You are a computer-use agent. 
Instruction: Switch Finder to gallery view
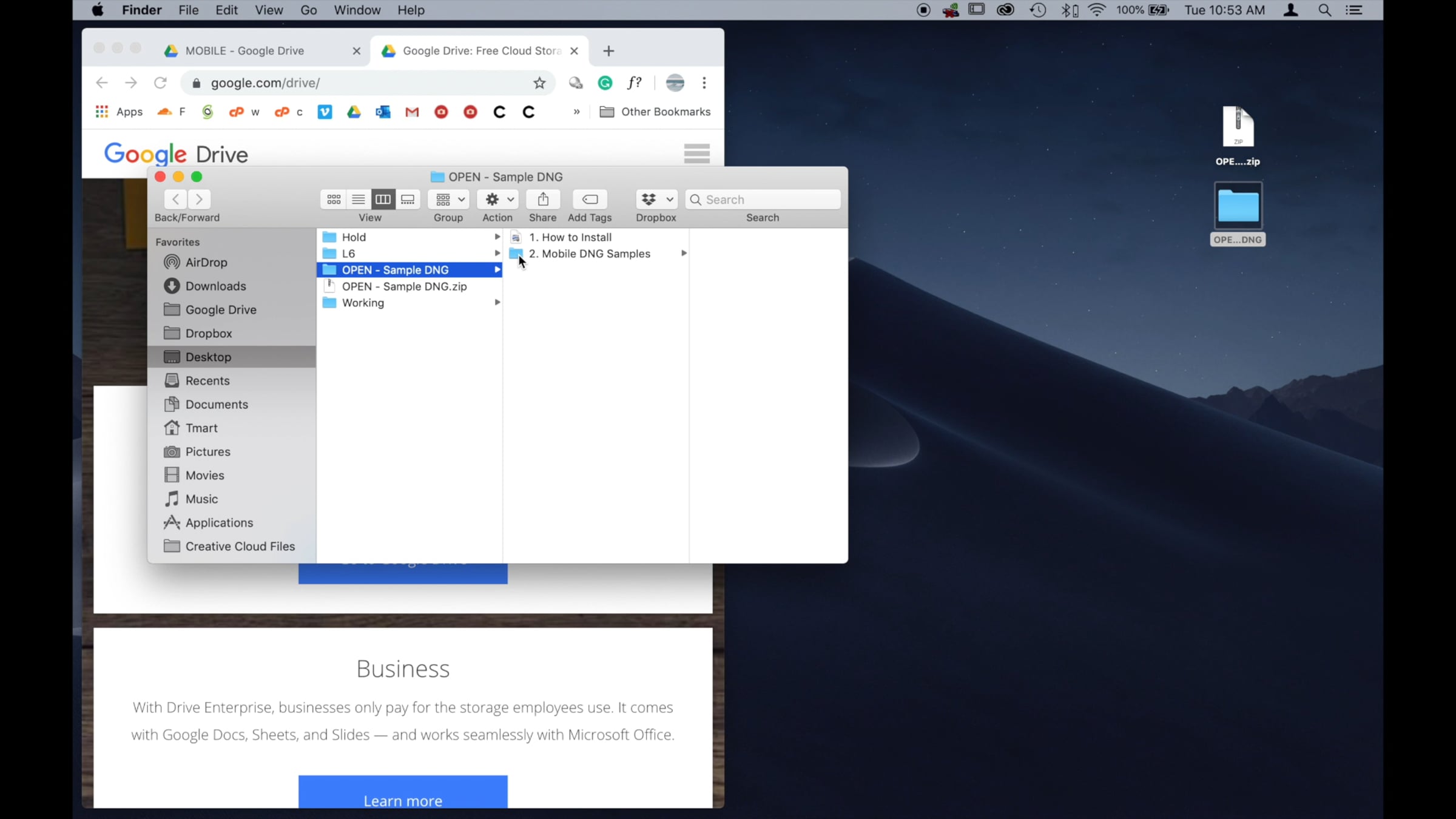coord(408,199)
